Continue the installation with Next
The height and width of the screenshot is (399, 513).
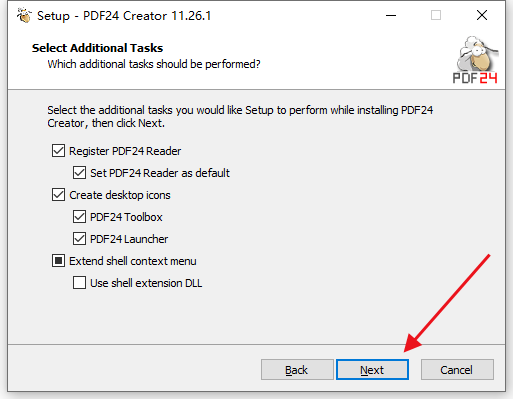[372, 369]
